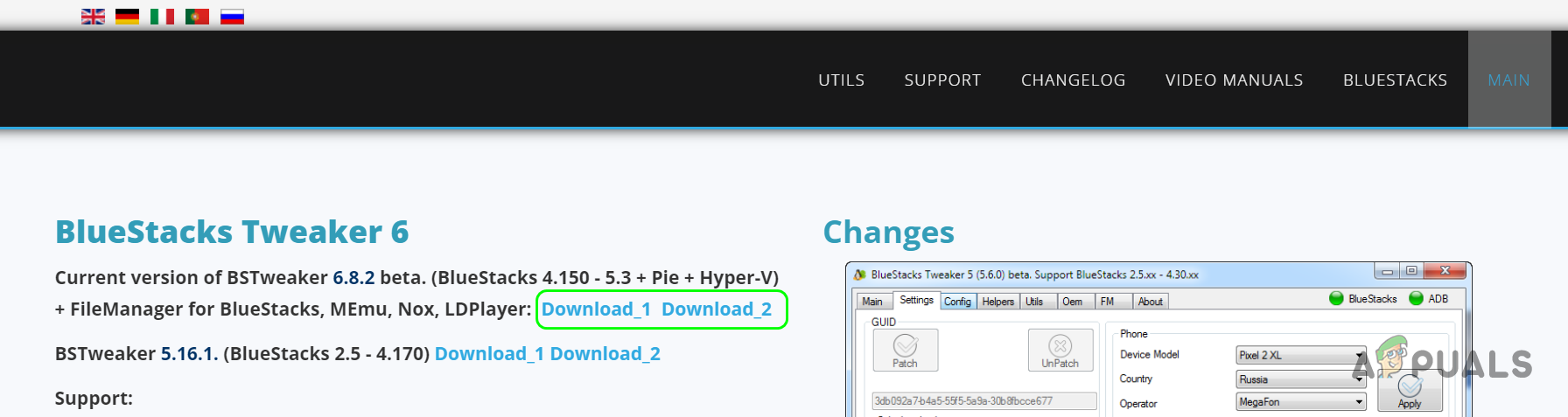Image resolution: width=1568 pixels, height=417 pixels.
Task: Minimize the BlueStacks Tweaker window
Action: (x=1387, y=271)
